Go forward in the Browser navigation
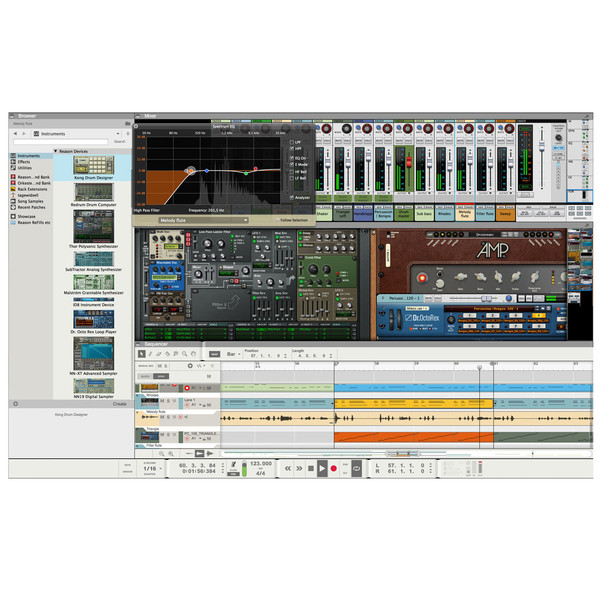The image size is (600, 600). coord(24,134)
